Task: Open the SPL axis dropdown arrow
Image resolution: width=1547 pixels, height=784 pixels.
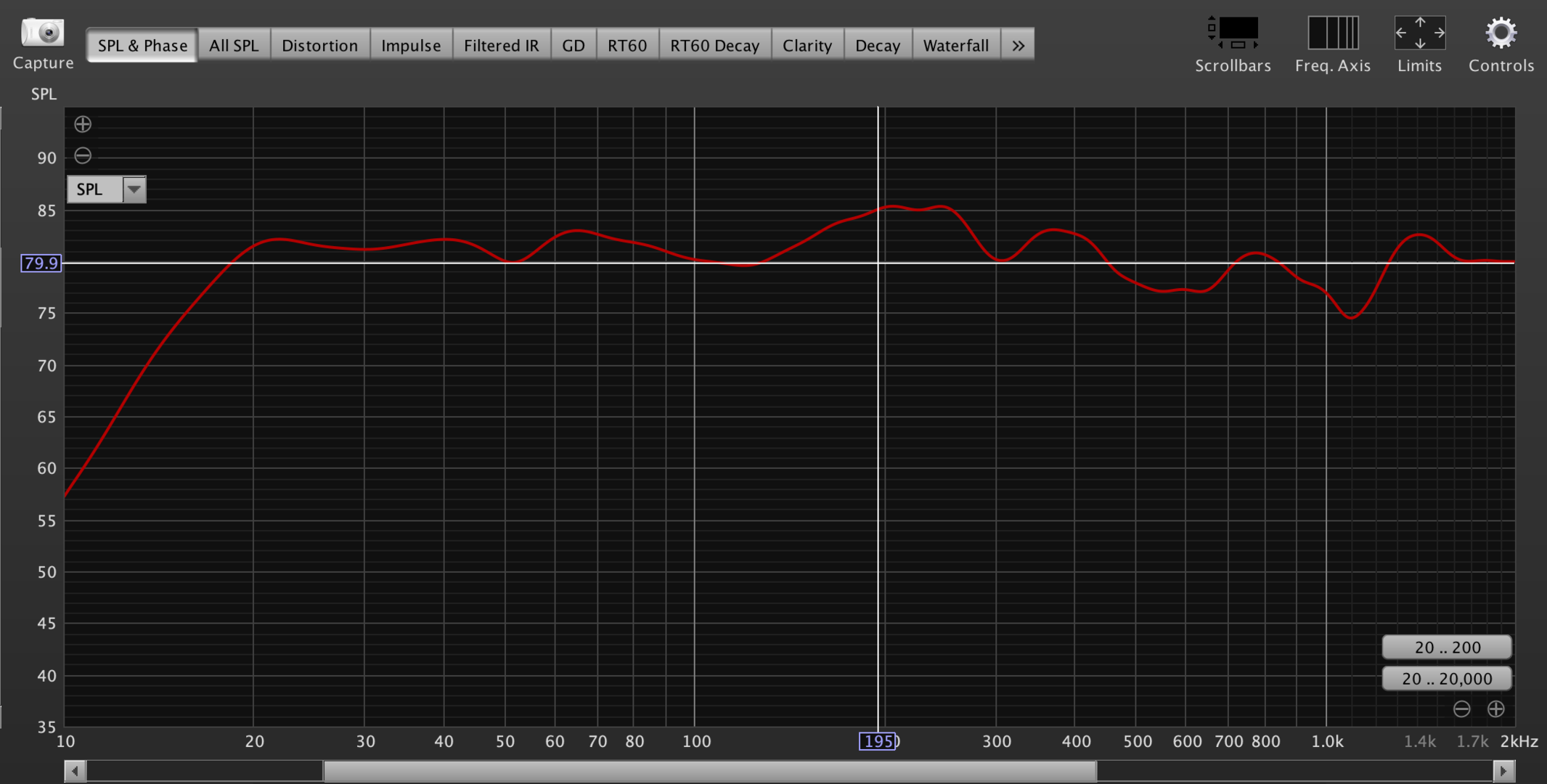Action: (x=134, y=189)
